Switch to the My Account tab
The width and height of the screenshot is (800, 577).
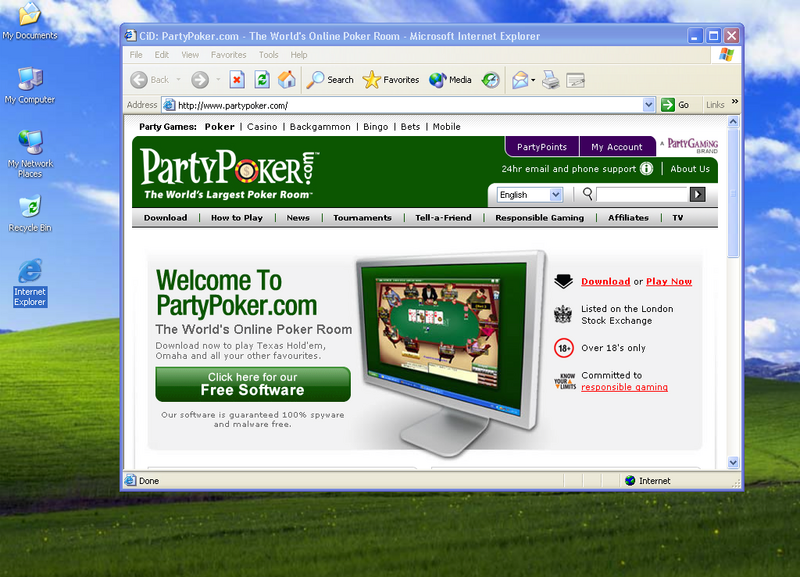pos(617,146)
